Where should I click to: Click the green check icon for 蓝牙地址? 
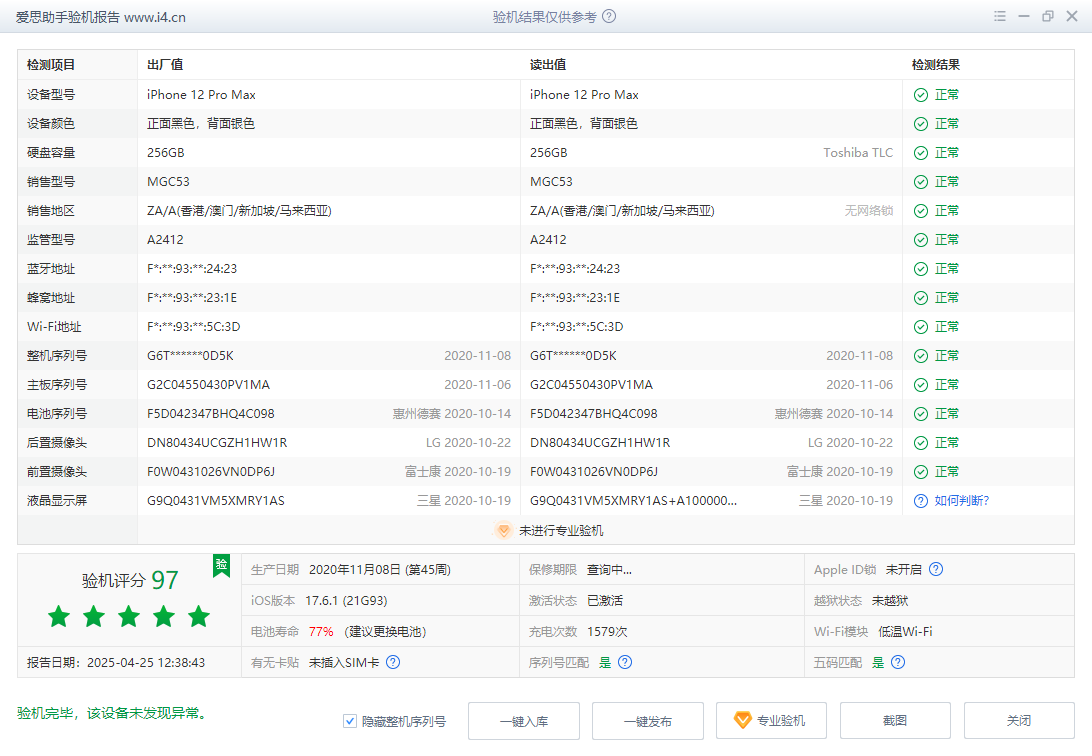pyautogui.click(x=921, y=269)
